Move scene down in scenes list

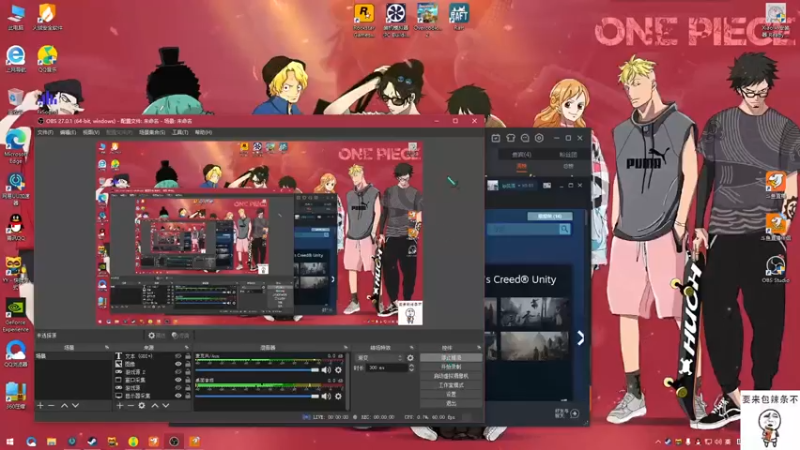coord(76,406)
